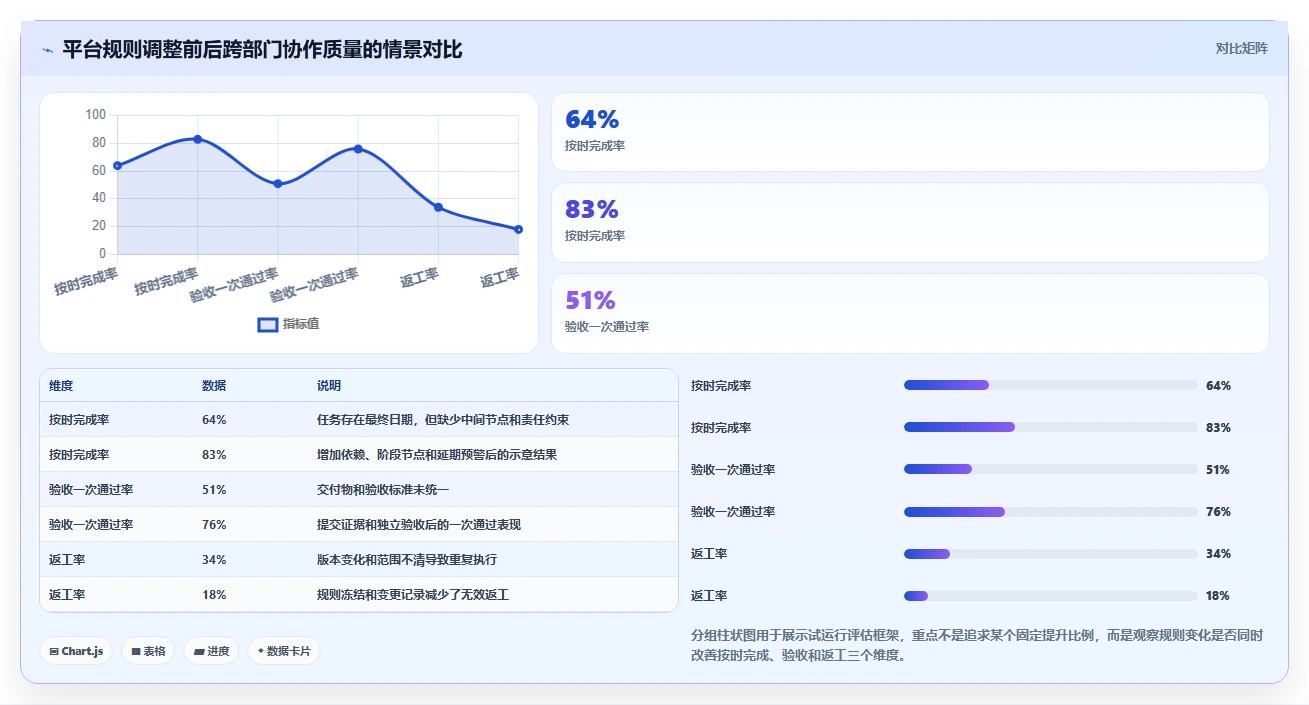Click the text 版本变化和范围不清导致重复执行

pos(407,560)
